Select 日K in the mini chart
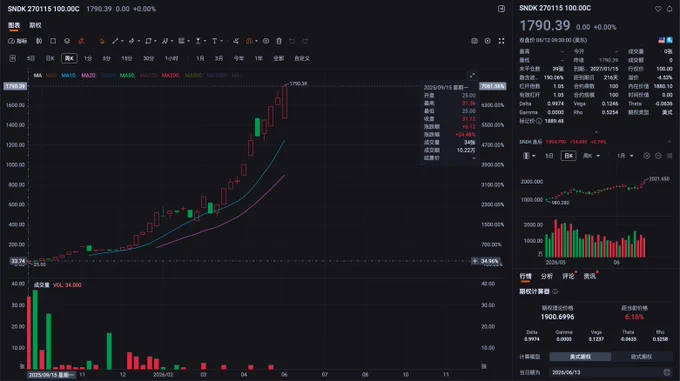The width and height of the screenshot is (680, 381). point(568,156)
